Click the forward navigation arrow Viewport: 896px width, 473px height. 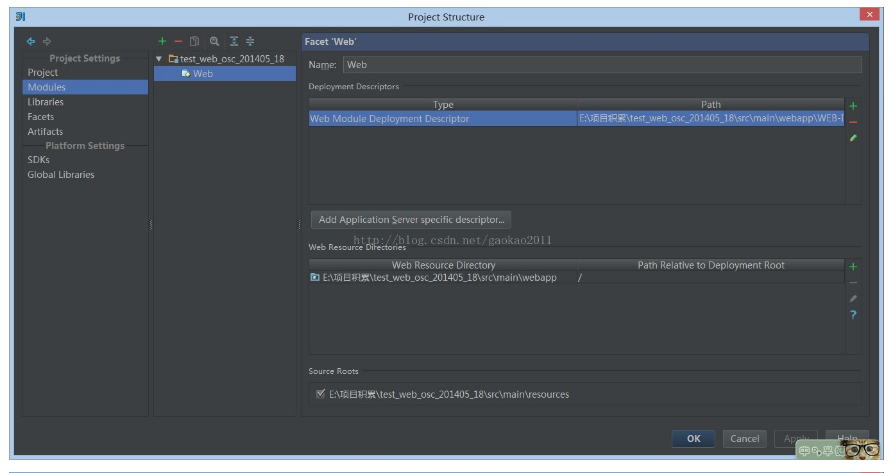[x=47, y=41]
